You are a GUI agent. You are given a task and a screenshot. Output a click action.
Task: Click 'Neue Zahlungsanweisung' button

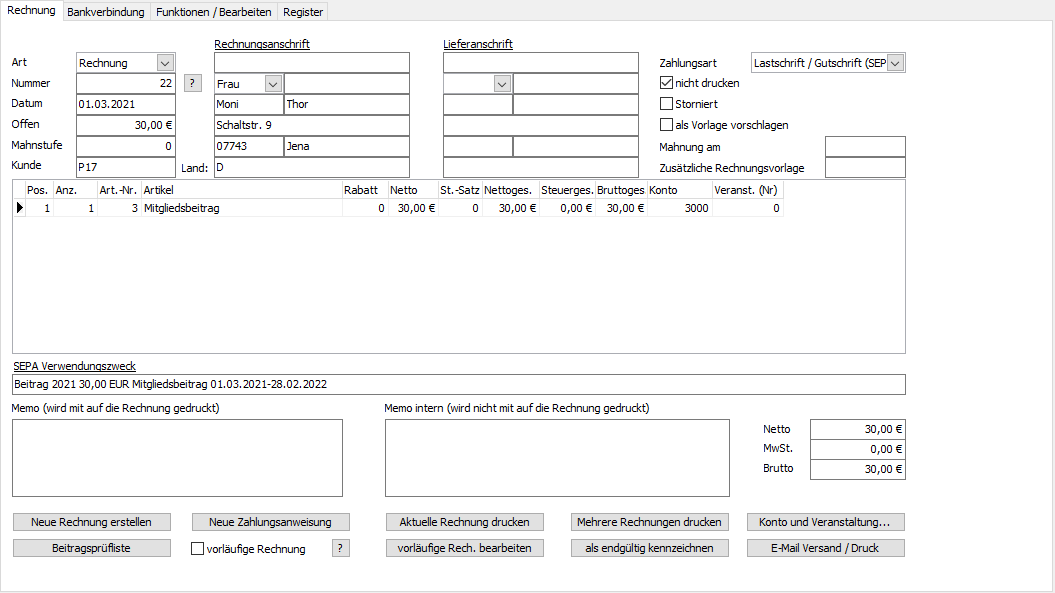click(x=270, y=522)
